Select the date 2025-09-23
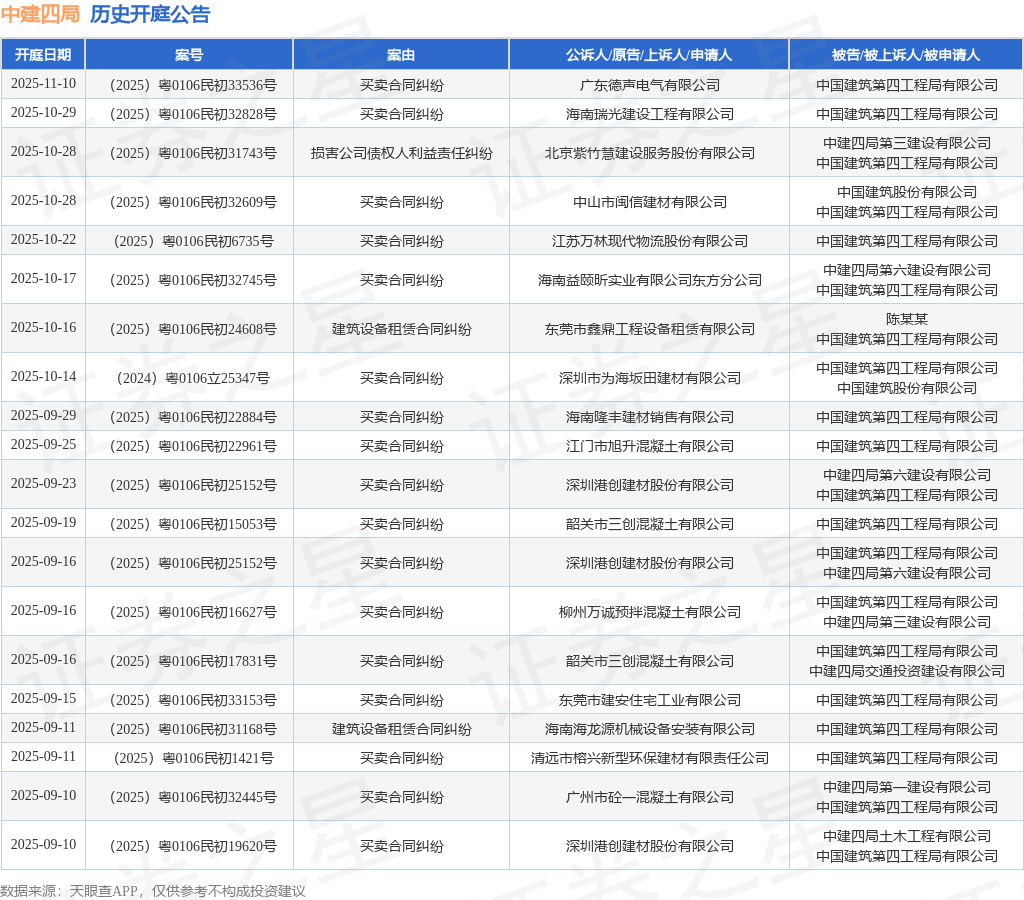The height and width of the screenshot is (900, 1024). pyautogui.click(x=43, y=484)
